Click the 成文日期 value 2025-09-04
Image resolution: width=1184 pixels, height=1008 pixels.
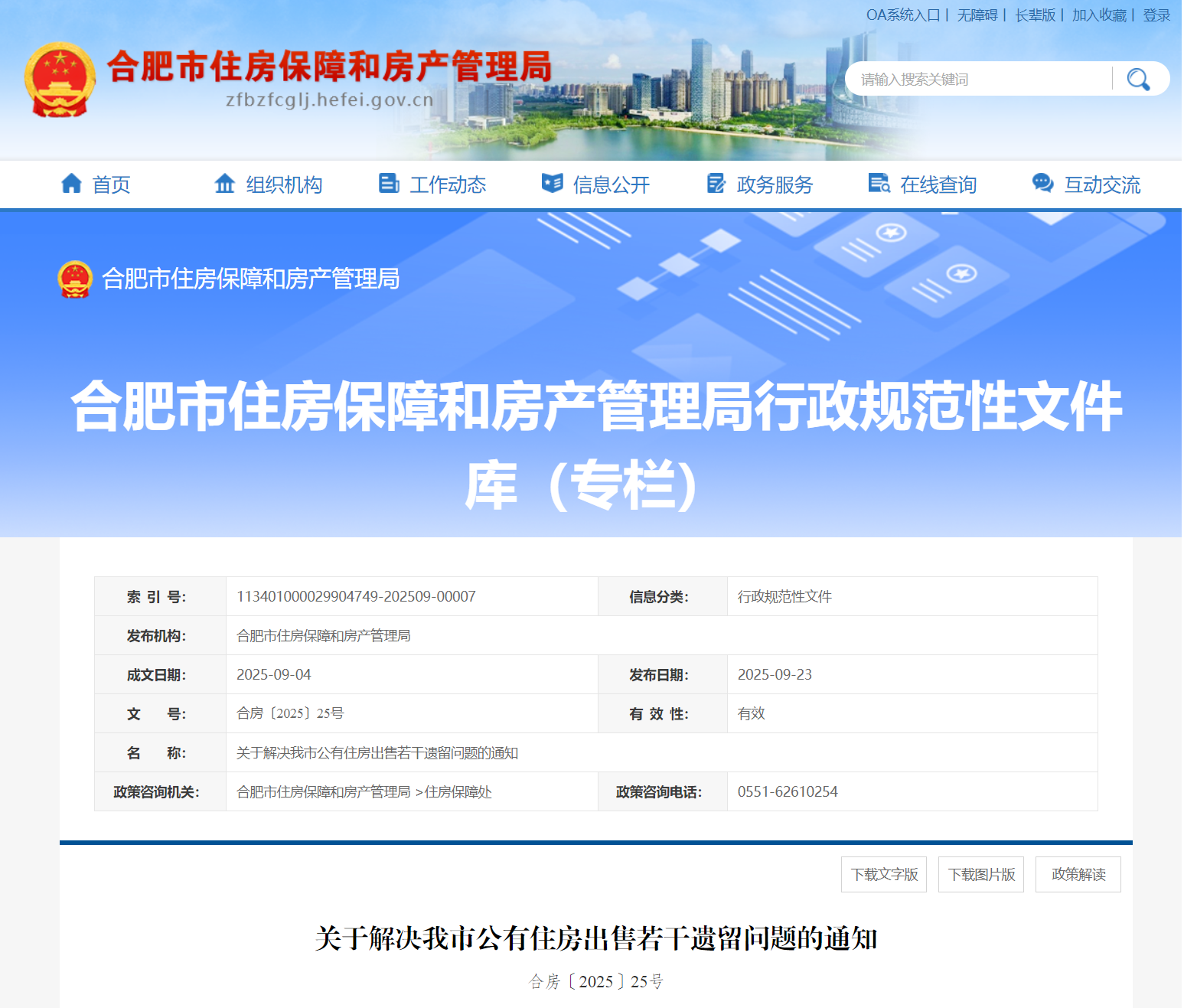[x=274, y=674]
